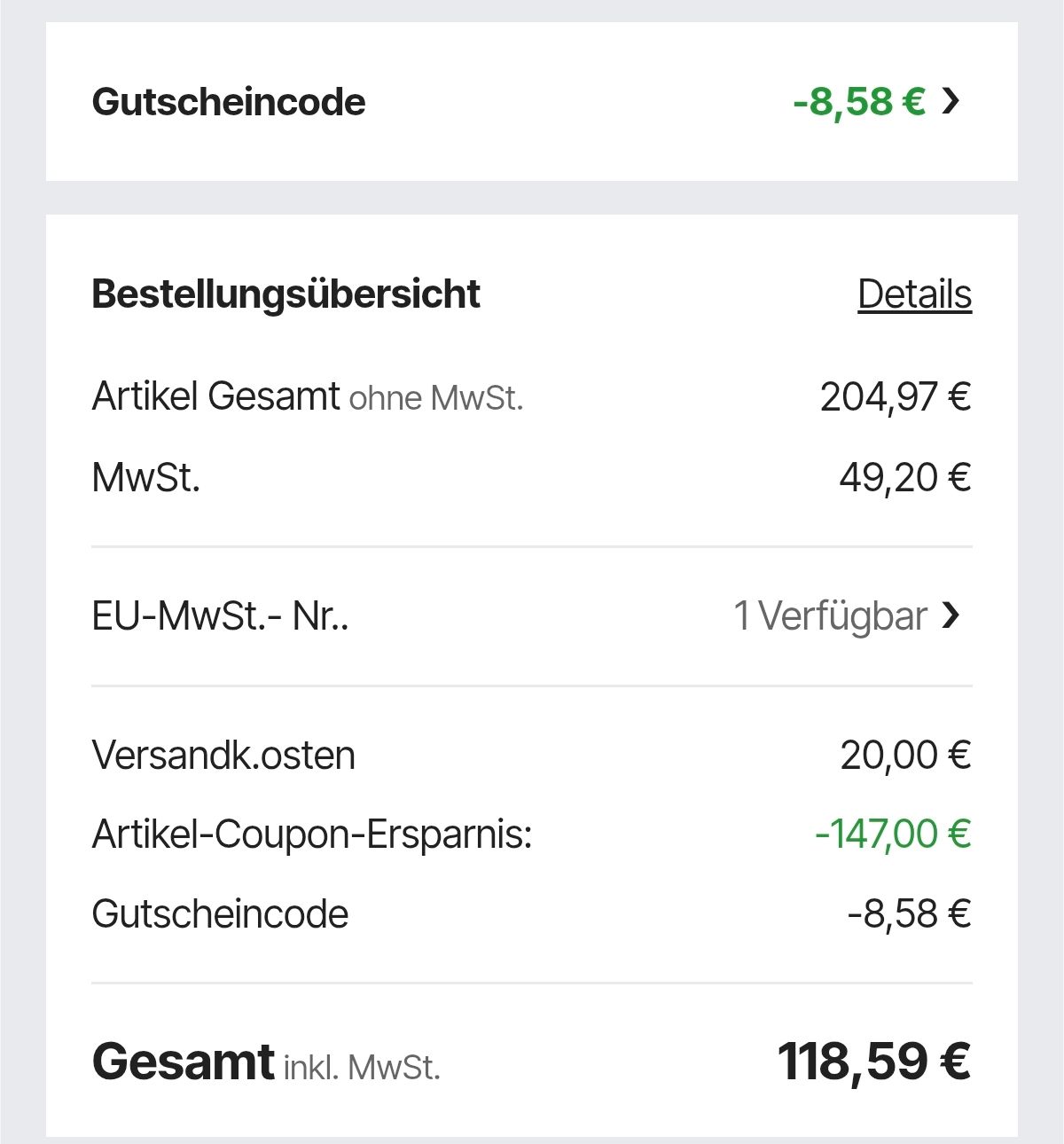Expand EU-MwSt.-Nr. chevron arrow

[951, 615]
